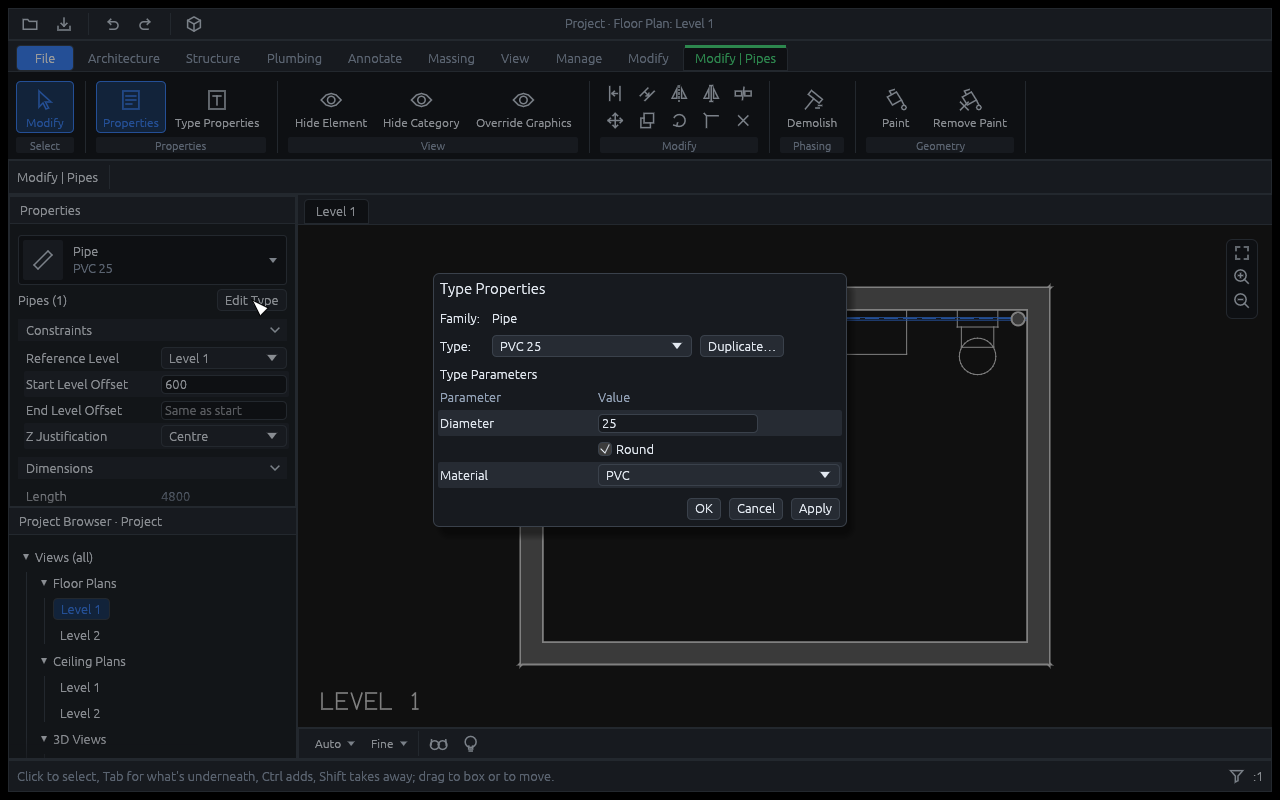Click the Type Properties ribbon button
The image size is (1280, 800).
click(217, 107)
